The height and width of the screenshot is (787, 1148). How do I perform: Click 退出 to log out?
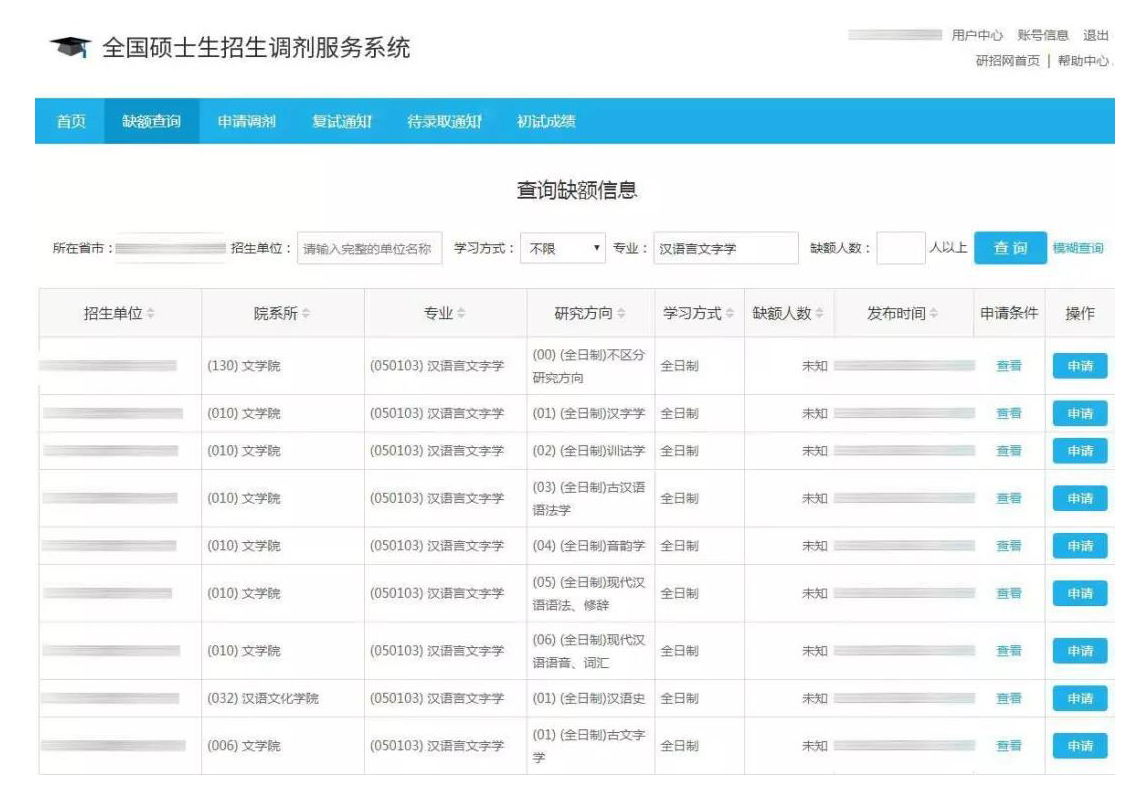point(1096,35)
